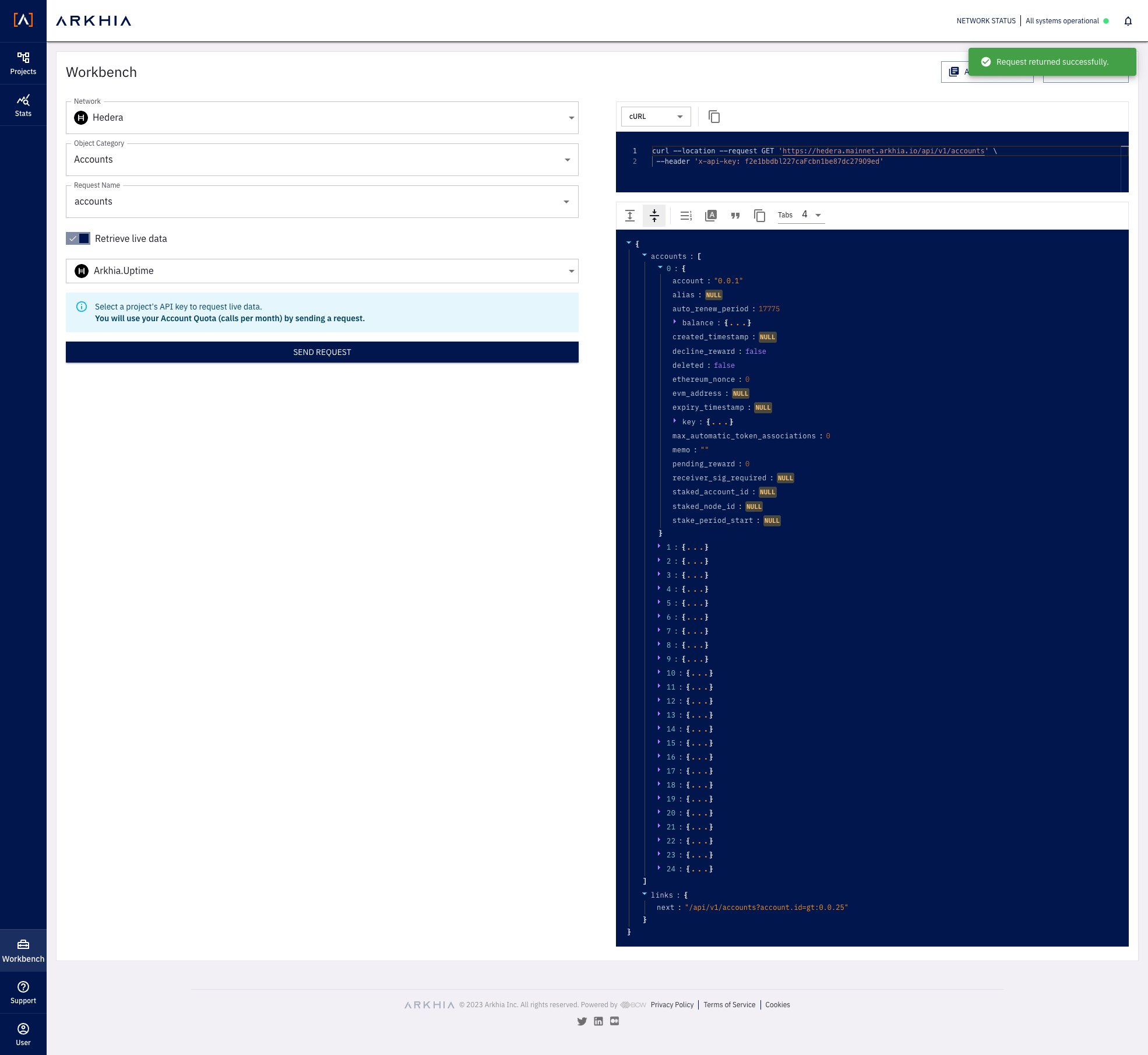
Task: Click the Arkhia bracket logo icon
Action: coord(23,20)
